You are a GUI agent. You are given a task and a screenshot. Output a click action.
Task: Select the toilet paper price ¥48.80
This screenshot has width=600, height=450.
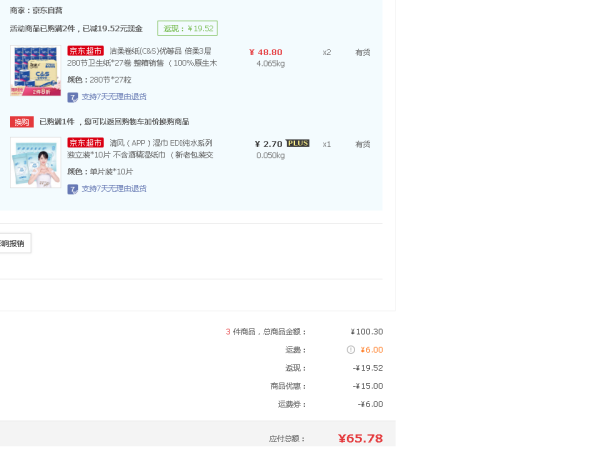point(266,52)
